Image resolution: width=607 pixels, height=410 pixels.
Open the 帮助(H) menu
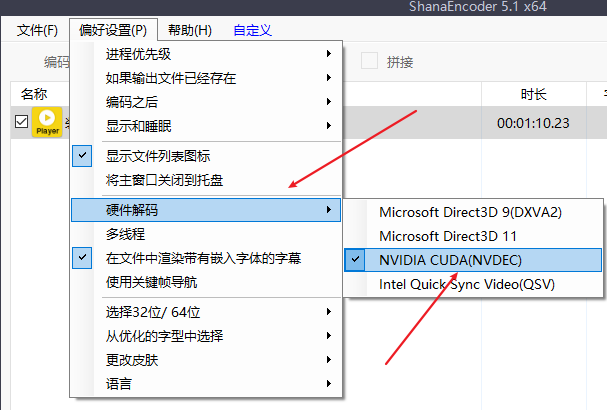pyautogui.click(x=190, y=31)
